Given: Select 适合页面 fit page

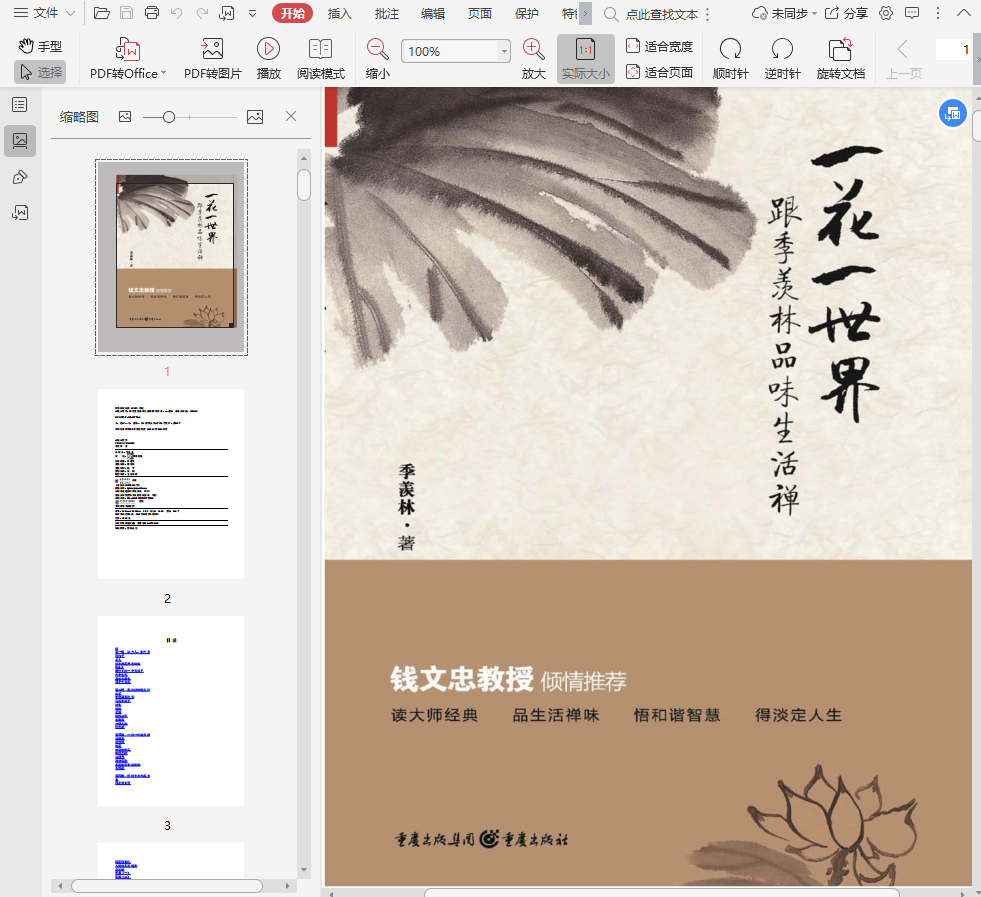Looking at the screenshot, I should pyautogui.click(x=659, y=73).
